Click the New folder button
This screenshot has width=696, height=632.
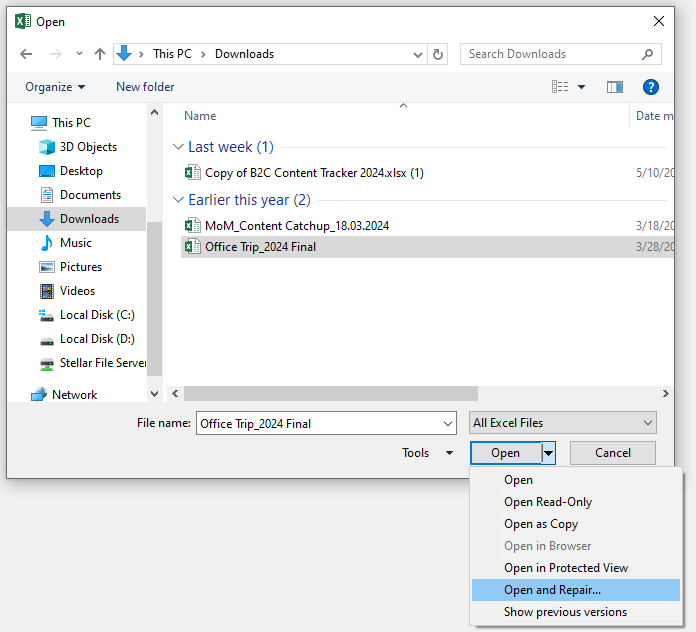(x=145, y=87)
